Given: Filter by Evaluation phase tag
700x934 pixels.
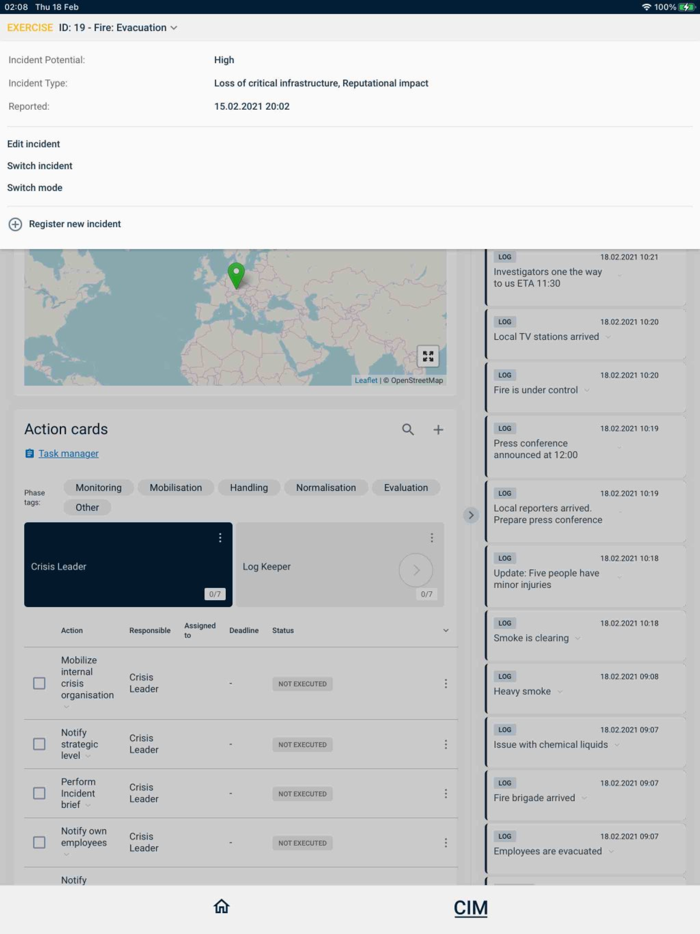Looking at the screenshot, I should point(406,487).
